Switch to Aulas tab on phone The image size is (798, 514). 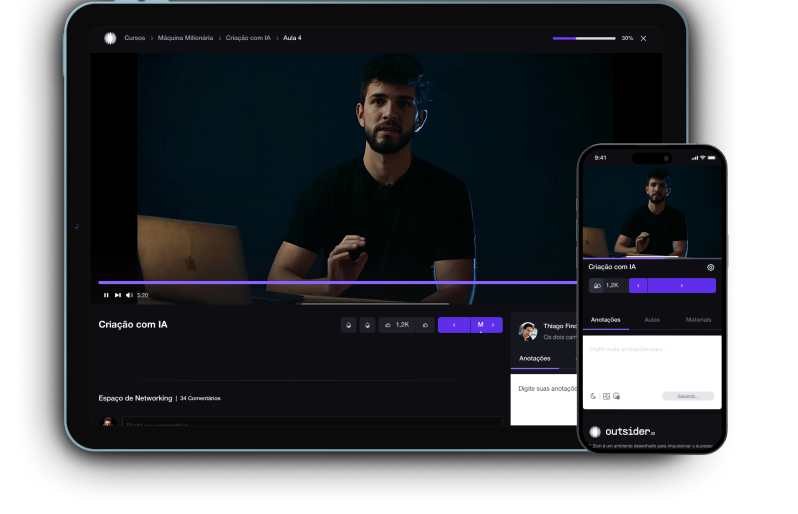click(652, 320)
